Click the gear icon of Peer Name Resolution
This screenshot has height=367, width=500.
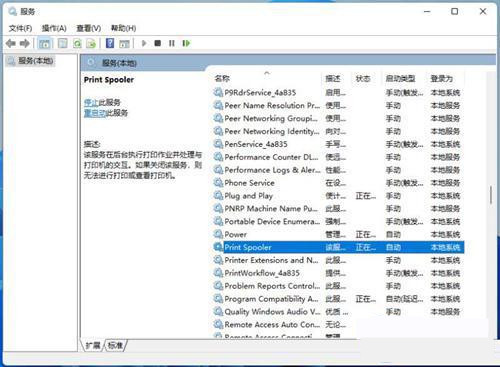218,105
